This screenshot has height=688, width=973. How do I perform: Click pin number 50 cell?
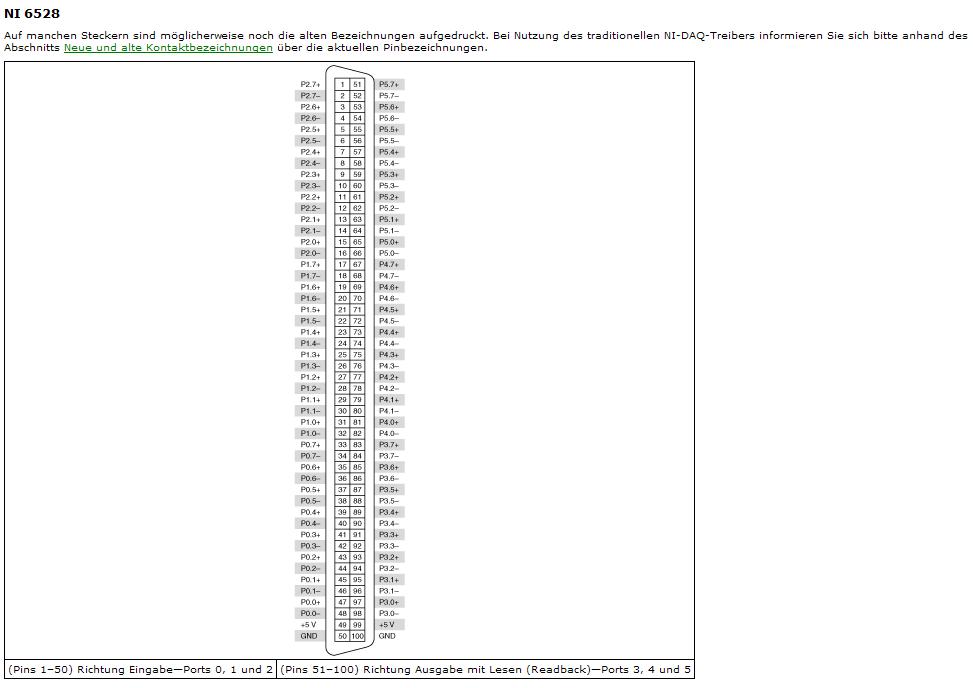point(342,636)
